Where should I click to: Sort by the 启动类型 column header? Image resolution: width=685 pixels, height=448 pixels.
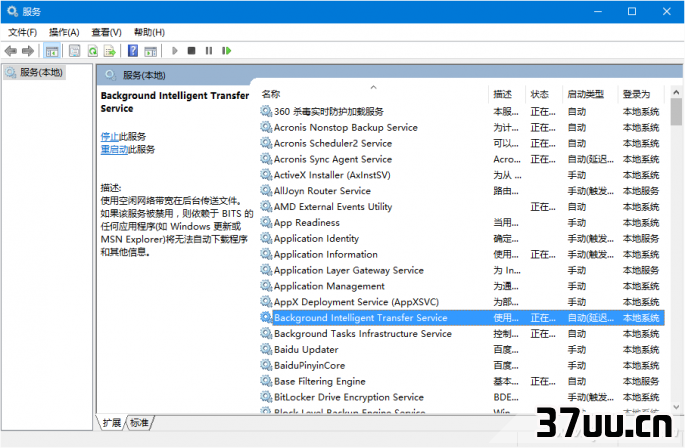[x=589, y=94]
